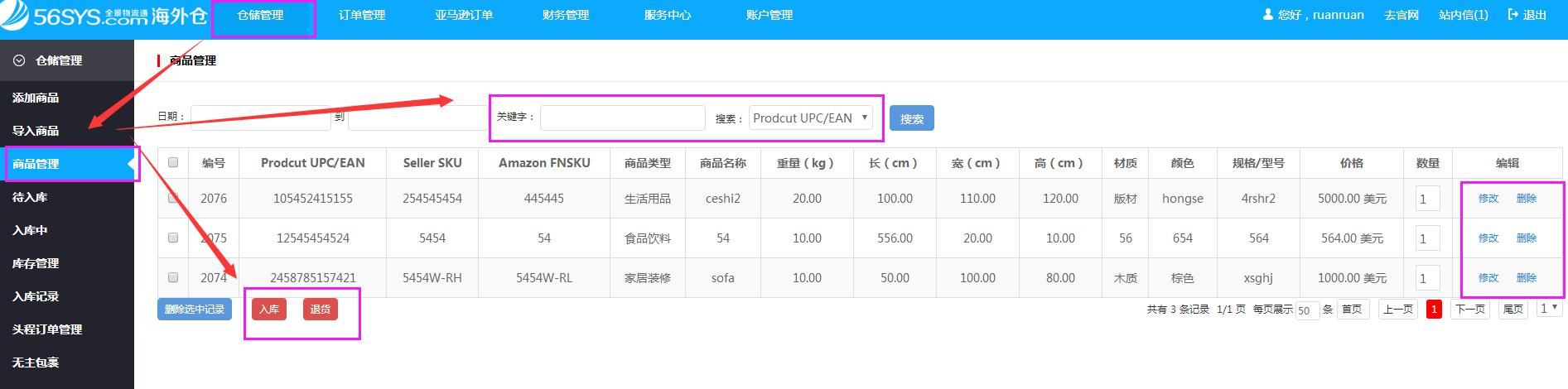The width and height of the screenshot is (1568, 389).
Task: Click the red 退货 button
Action: tap(321, 310)
